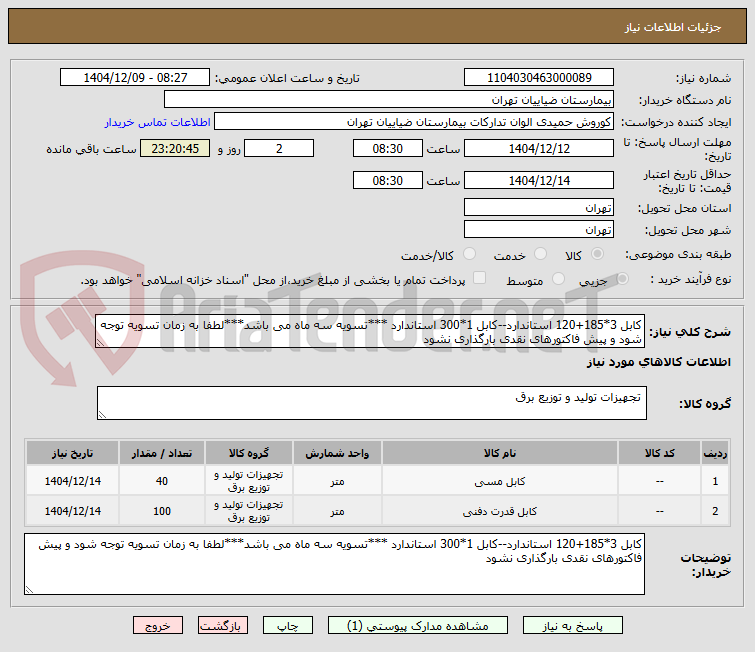Open اطلاعات تماس خریدار link

tap(157, 122)
